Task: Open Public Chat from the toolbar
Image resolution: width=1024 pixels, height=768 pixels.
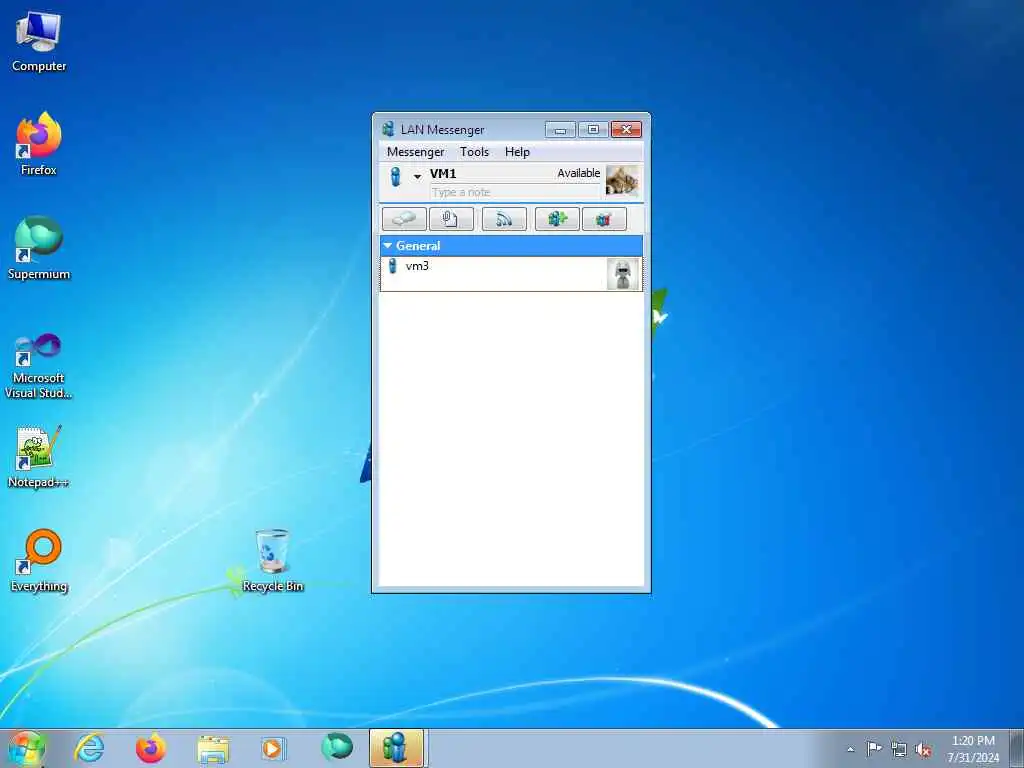Action: pos(604,219)
